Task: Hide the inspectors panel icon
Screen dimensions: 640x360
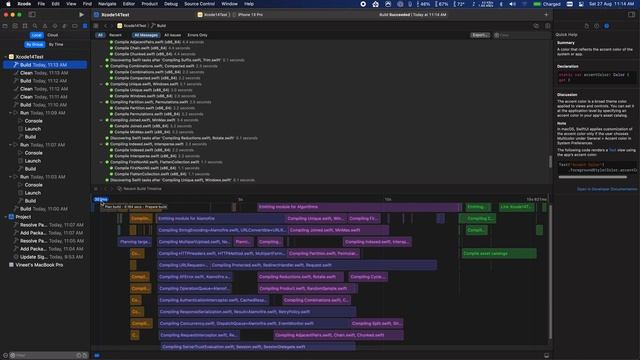Action: tap(631, 14)
